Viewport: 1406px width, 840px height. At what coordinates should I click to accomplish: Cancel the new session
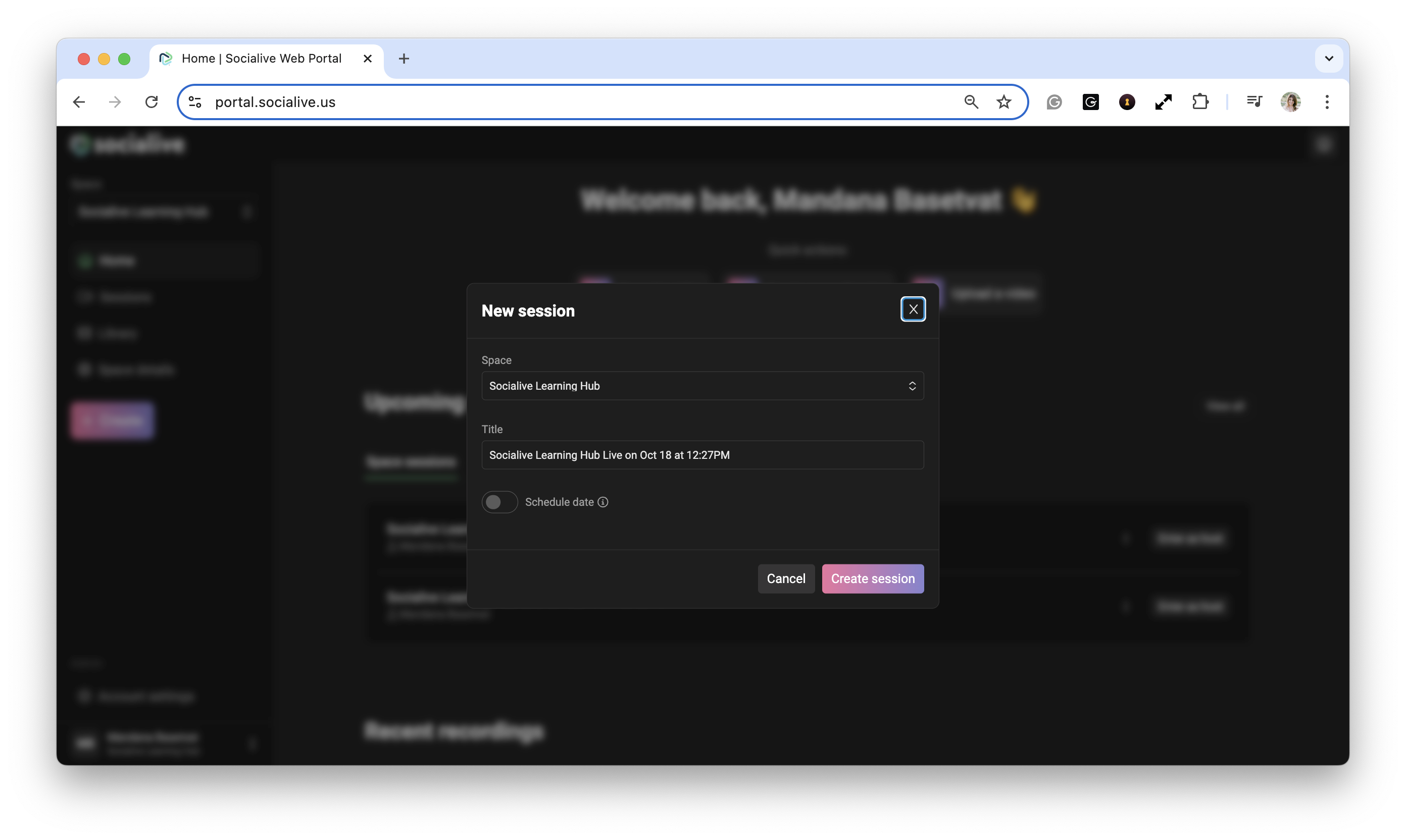[785, 578]
